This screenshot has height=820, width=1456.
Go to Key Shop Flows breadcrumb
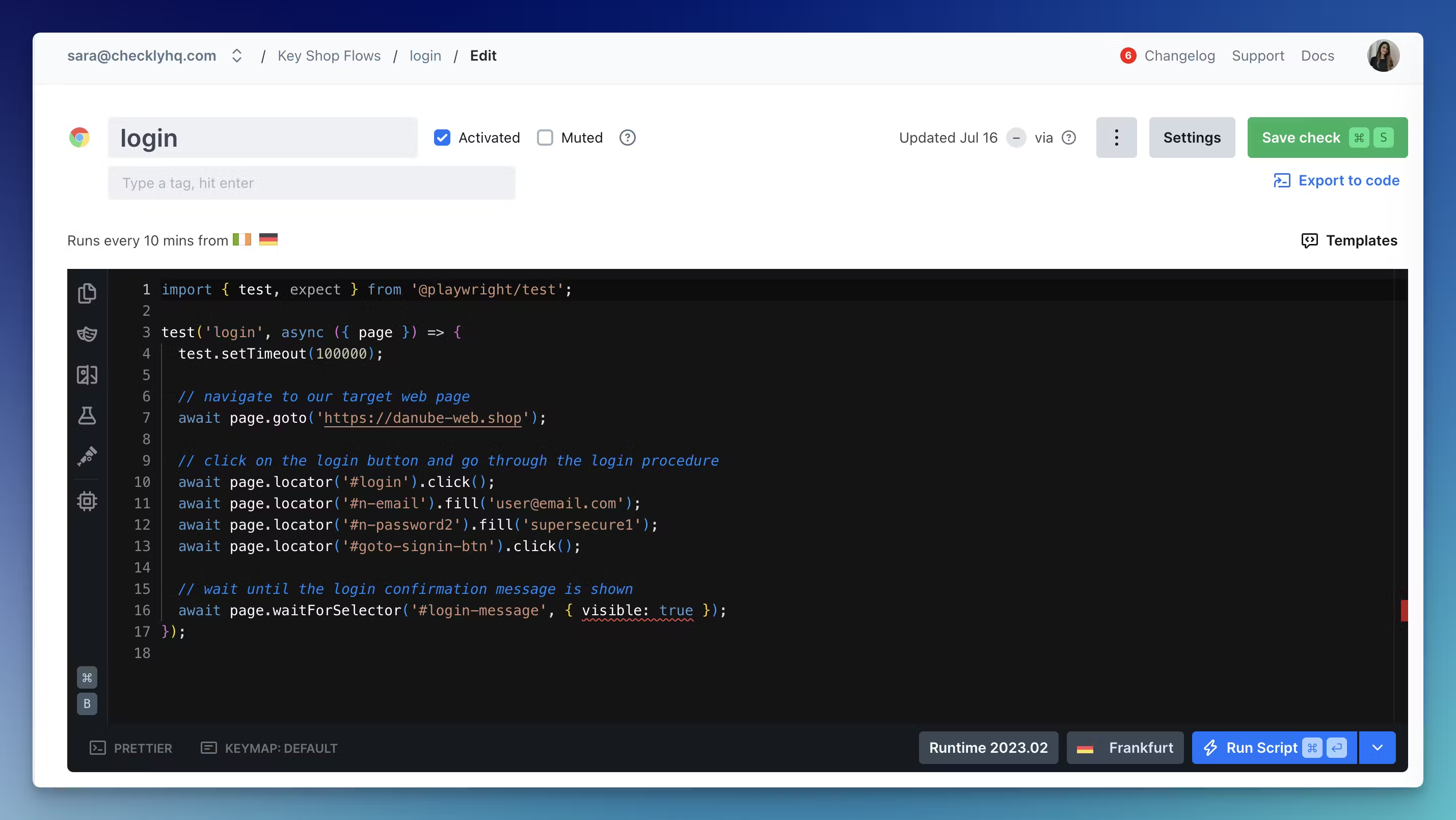329,56
